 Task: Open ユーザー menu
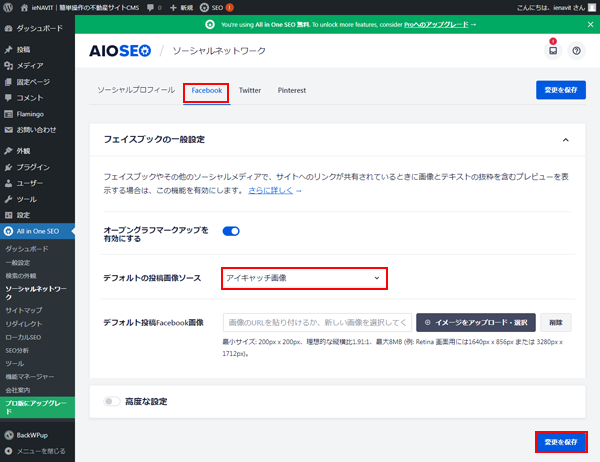(38, 183)
